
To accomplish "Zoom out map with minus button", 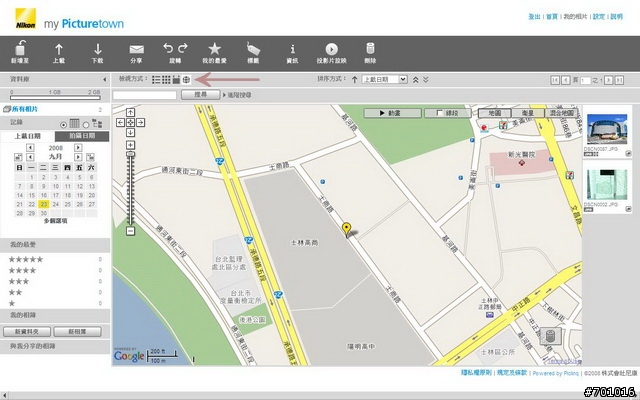I will click(x=130, y=231).
